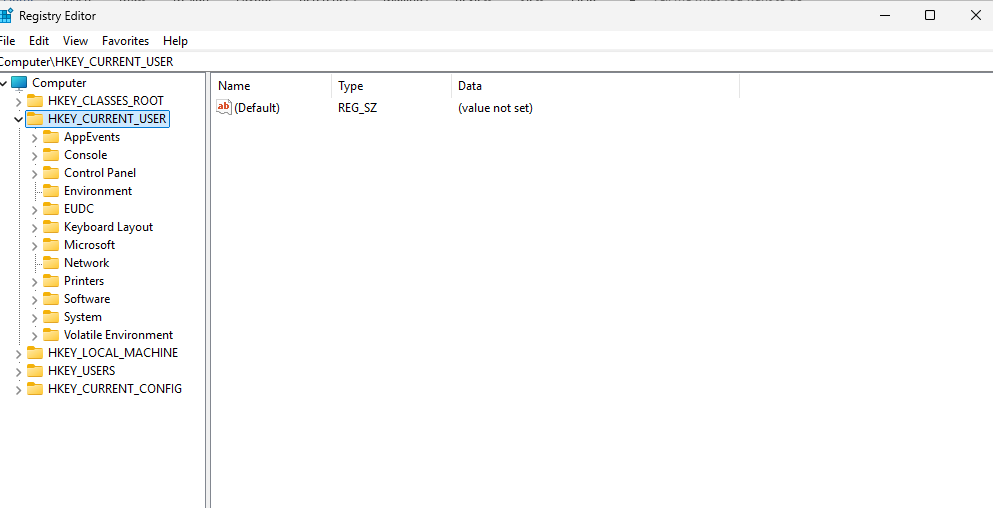This screenshot has width=993, height=508.
Task: Expand the Console key arrow
Action: pyautogui.click(x=35, y=155)
